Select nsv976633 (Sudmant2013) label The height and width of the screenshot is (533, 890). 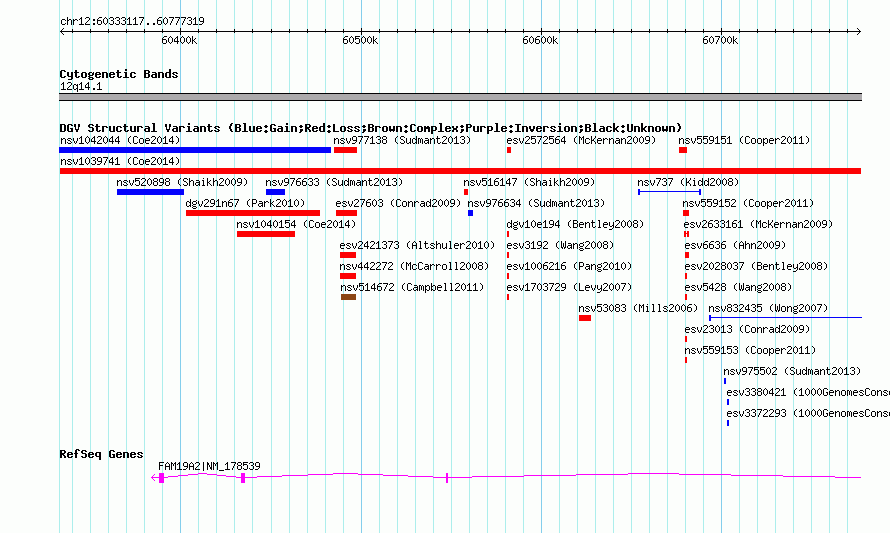(334, 182)
